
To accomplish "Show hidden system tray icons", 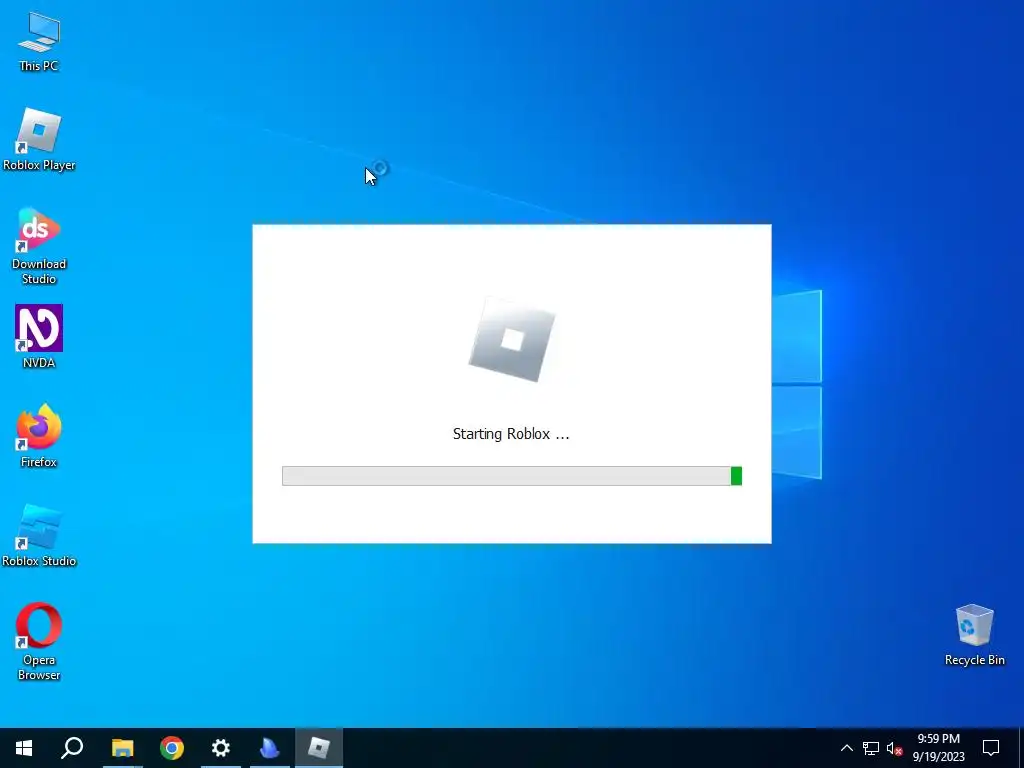I will [x=846, y=748].
